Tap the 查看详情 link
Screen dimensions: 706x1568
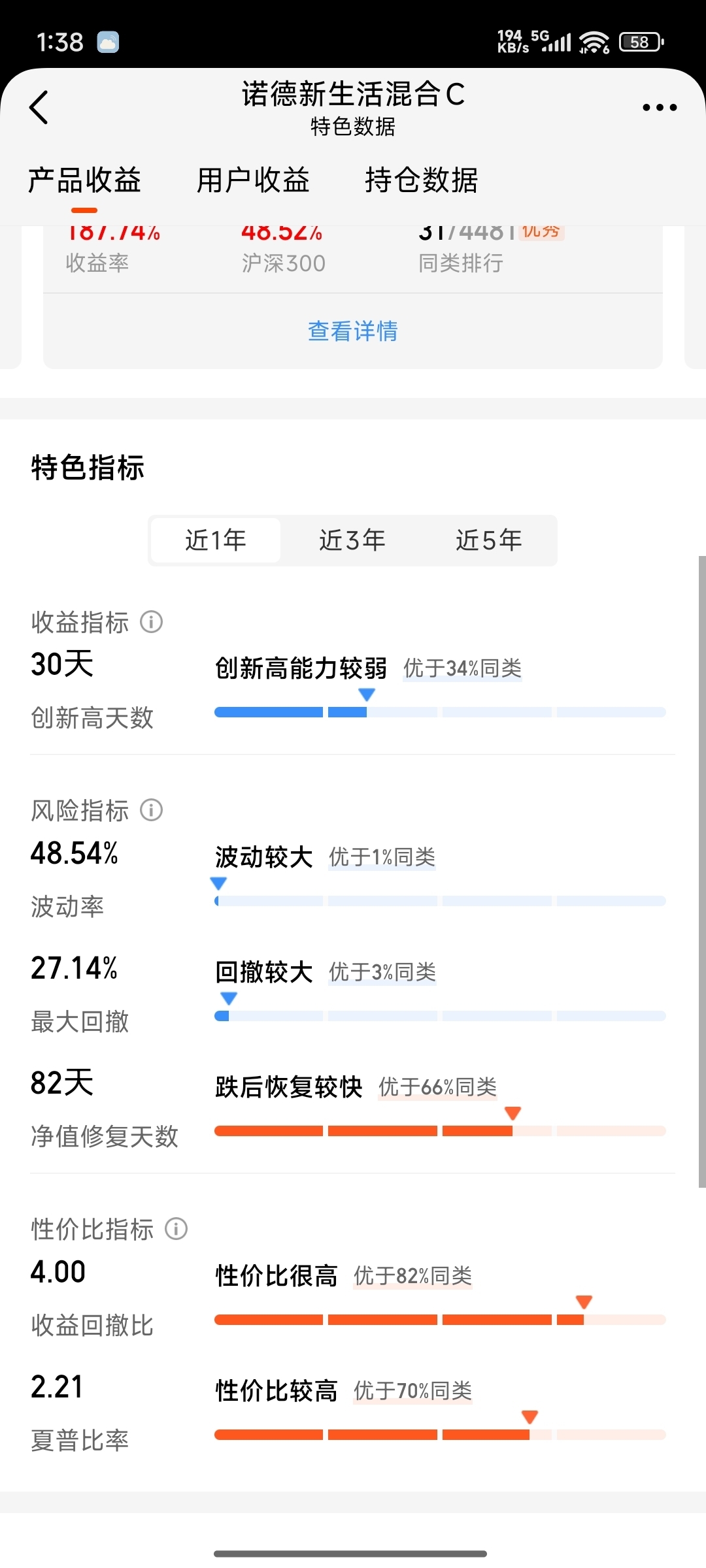pos(352,331)
